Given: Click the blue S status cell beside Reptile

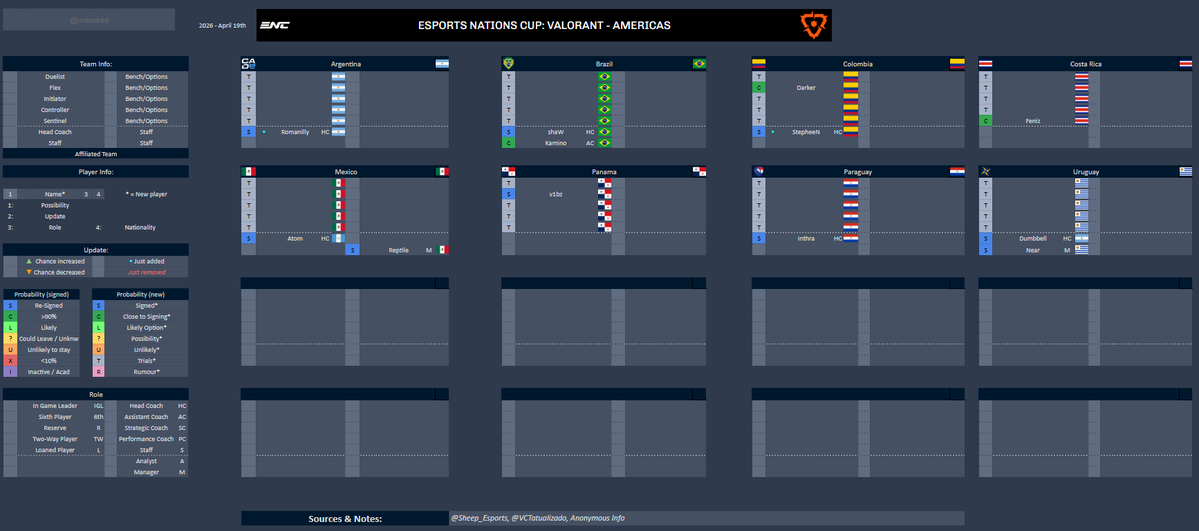Looking at the screenshot, I should [x=353, y=250].
